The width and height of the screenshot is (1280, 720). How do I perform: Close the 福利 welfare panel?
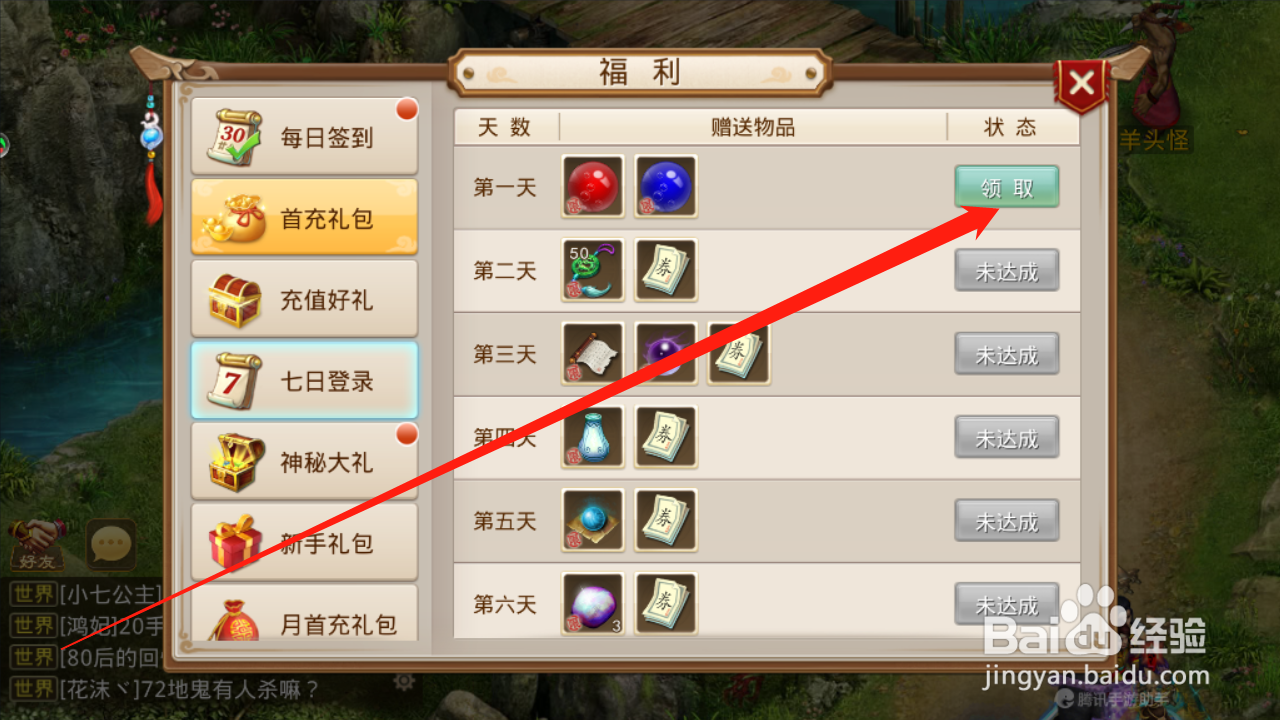1081,84
